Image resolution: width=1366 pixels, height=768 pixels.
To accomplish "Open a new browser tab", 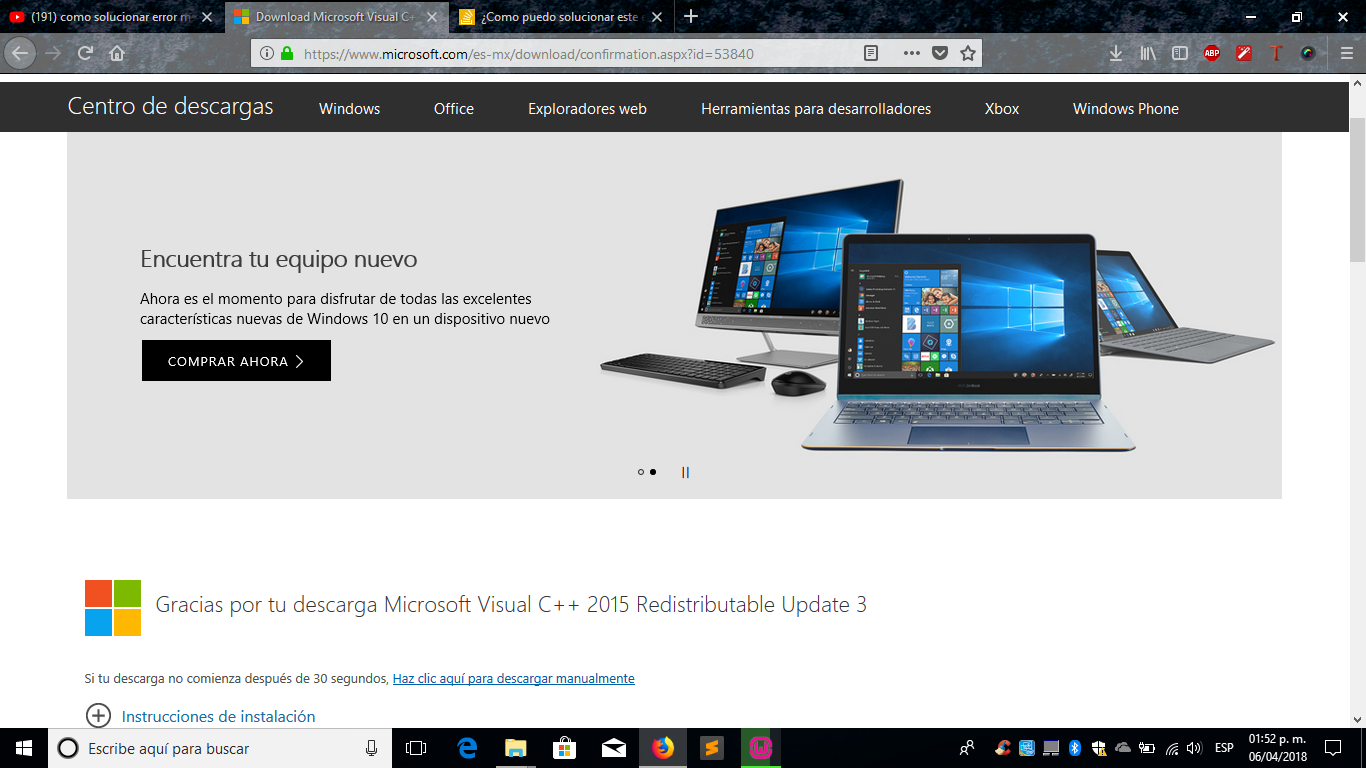I will [691, 16].
